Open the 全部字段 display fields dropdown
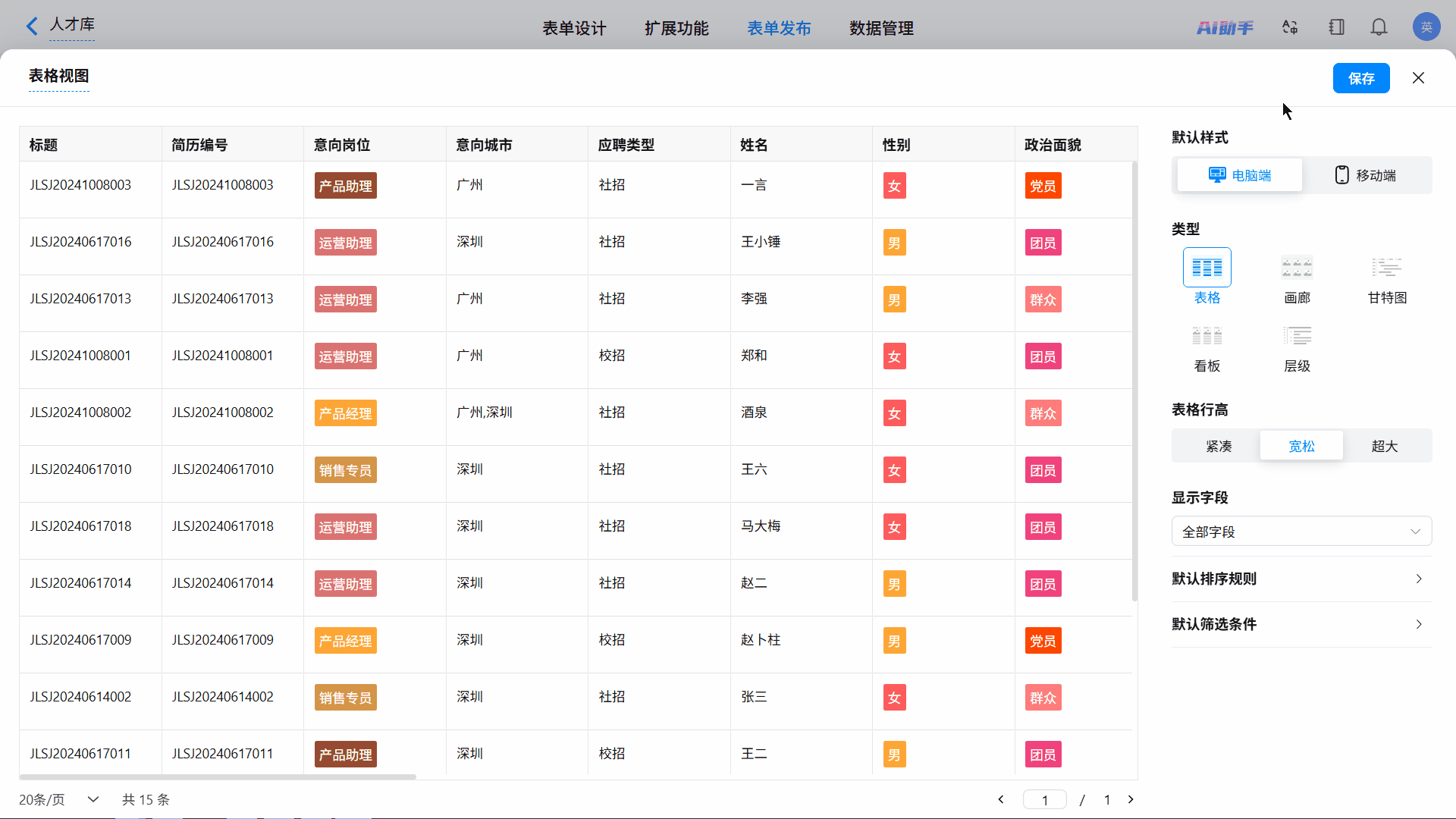1456x819 pixels. [x=1301, y=532]
